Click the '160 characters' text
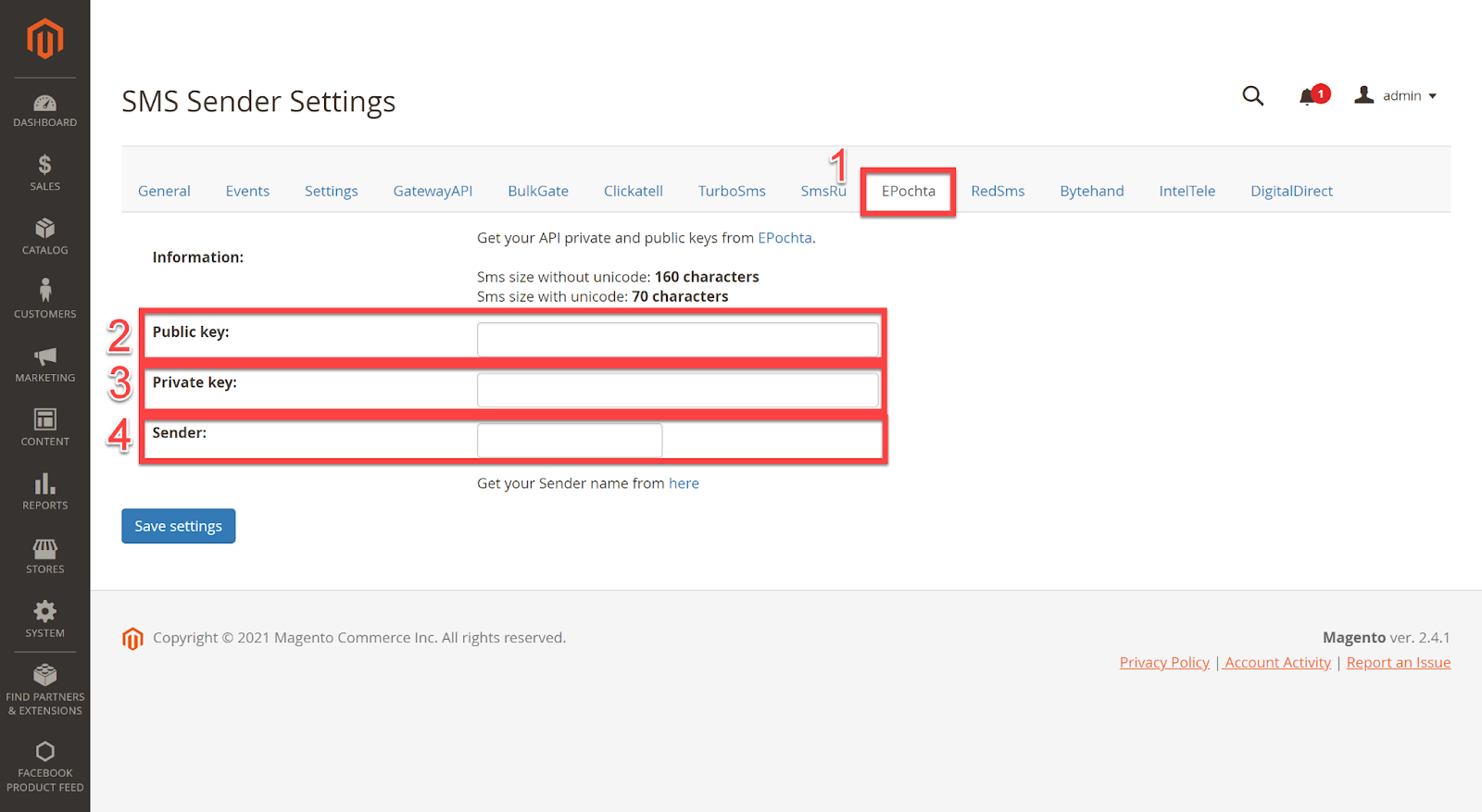Image resolution: width=1482 pixels, height=812 pixels. click(707, 277)
